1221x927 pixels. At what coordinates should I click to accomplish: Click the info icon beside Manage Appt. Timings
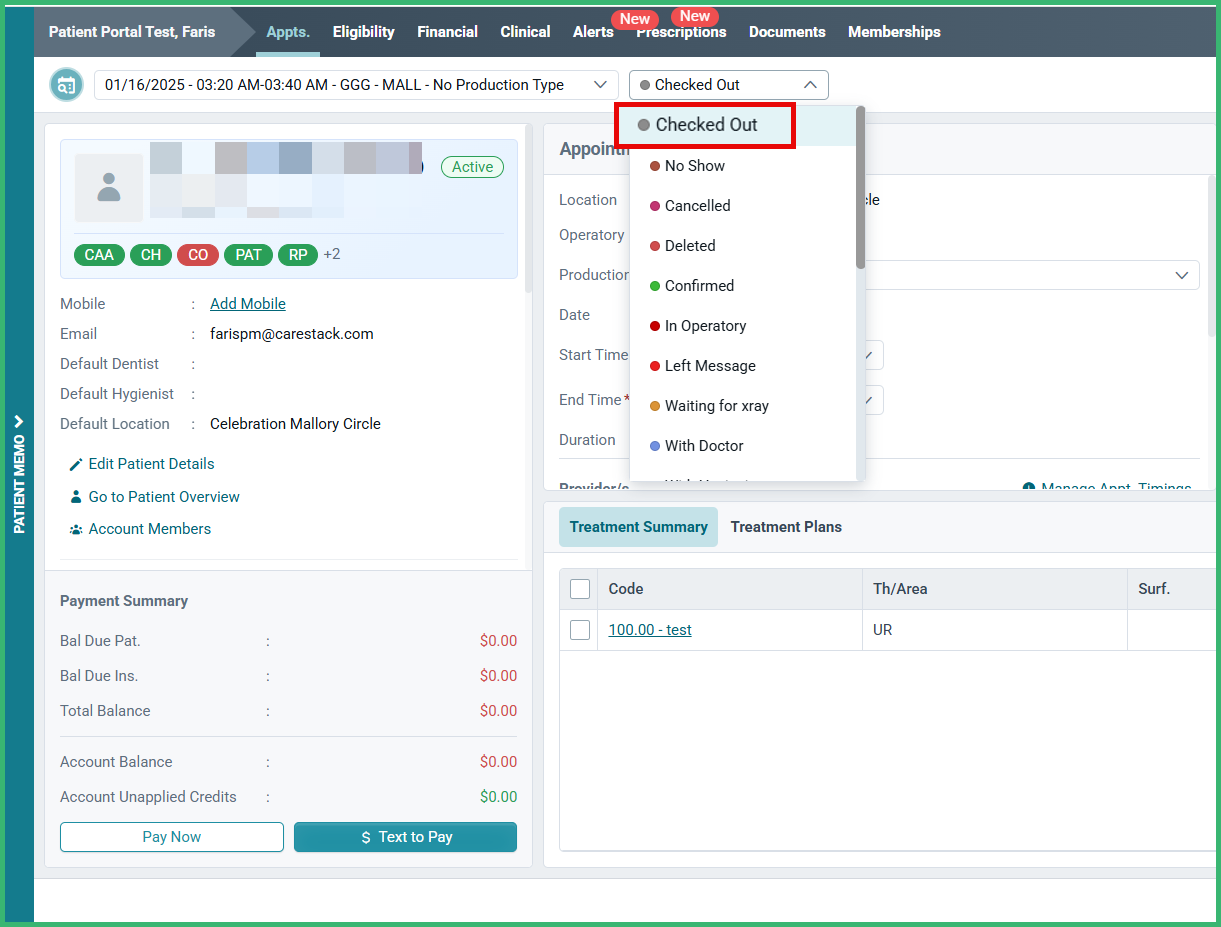(1031, 487)
